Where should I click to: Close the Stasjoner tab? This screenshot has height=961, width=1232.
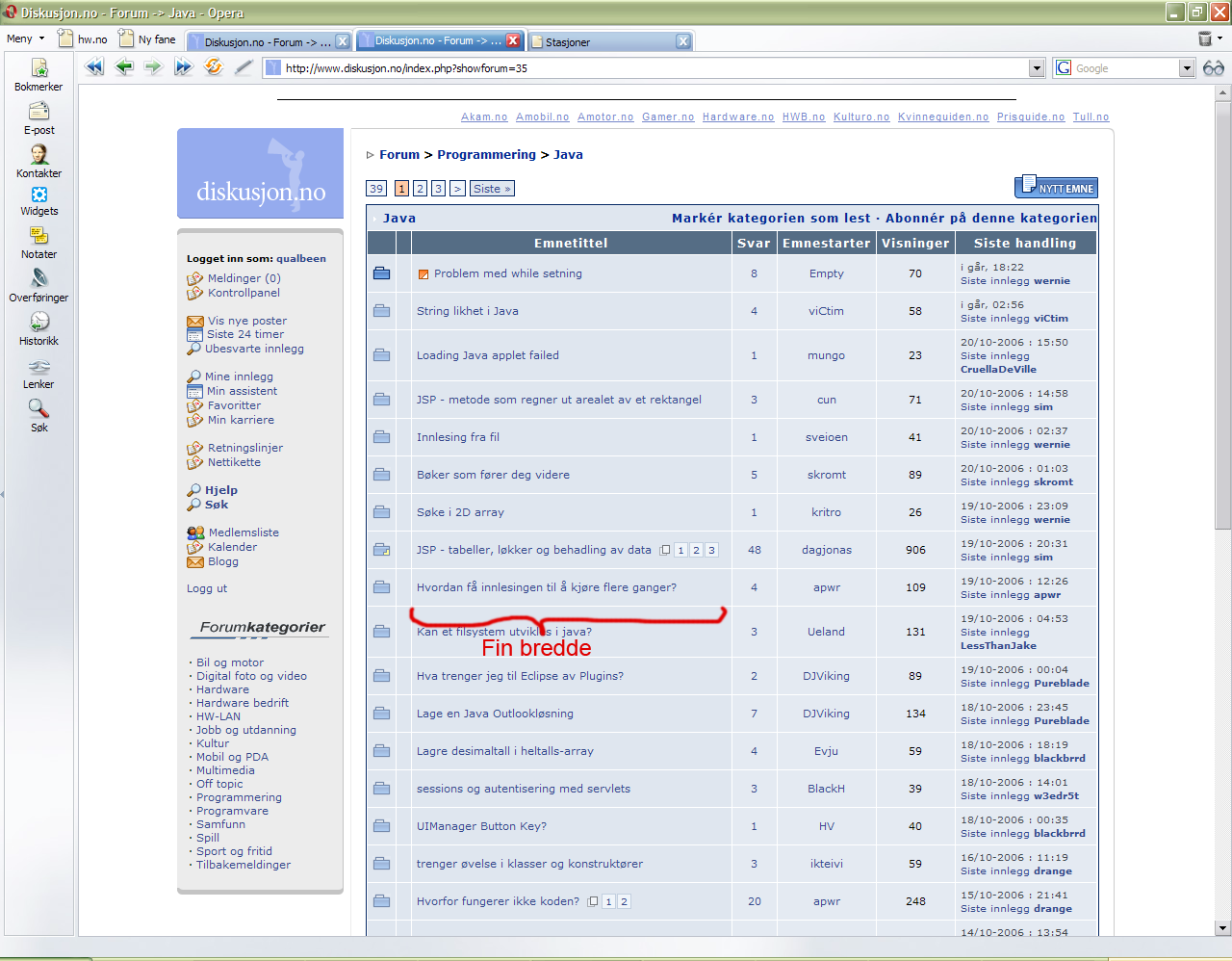tap(682, 40)
